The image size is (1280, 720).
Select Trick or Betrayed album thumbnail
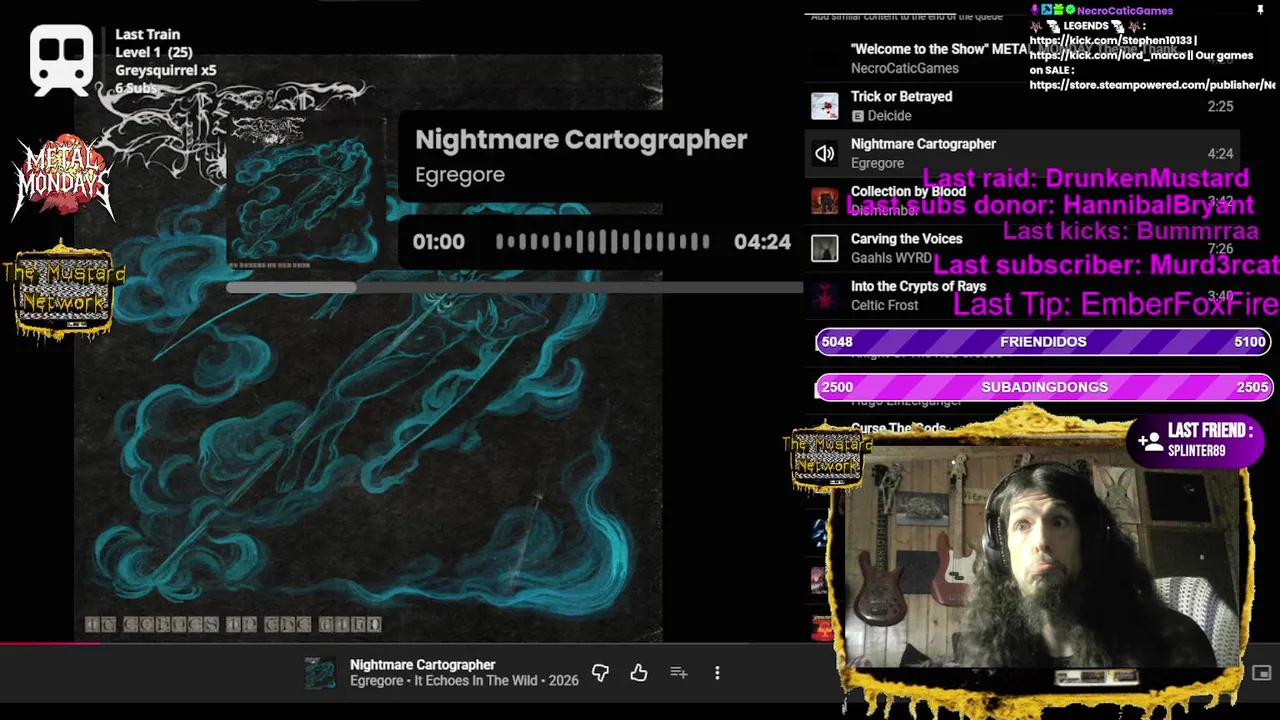pyautogui.click(x=825, y=106)
